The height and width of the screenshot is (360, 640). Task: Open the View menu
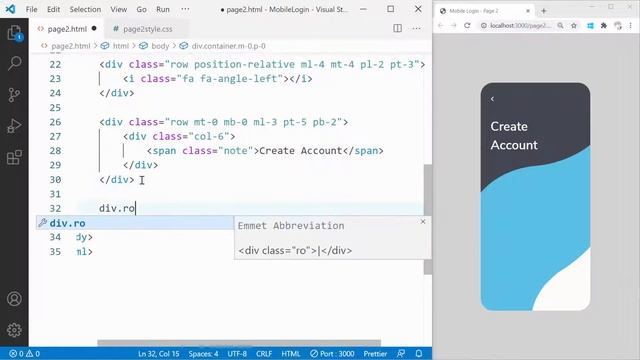tap(118, 9)
